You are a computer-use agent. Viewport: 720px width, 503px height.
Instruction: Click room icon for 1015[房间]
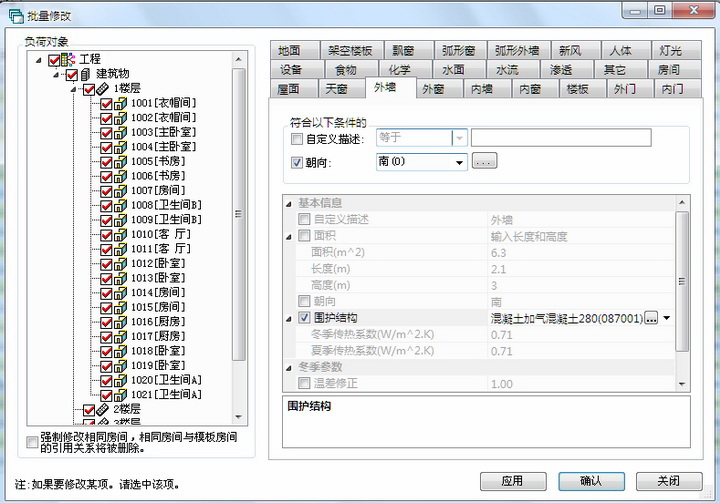coord(120,307)
